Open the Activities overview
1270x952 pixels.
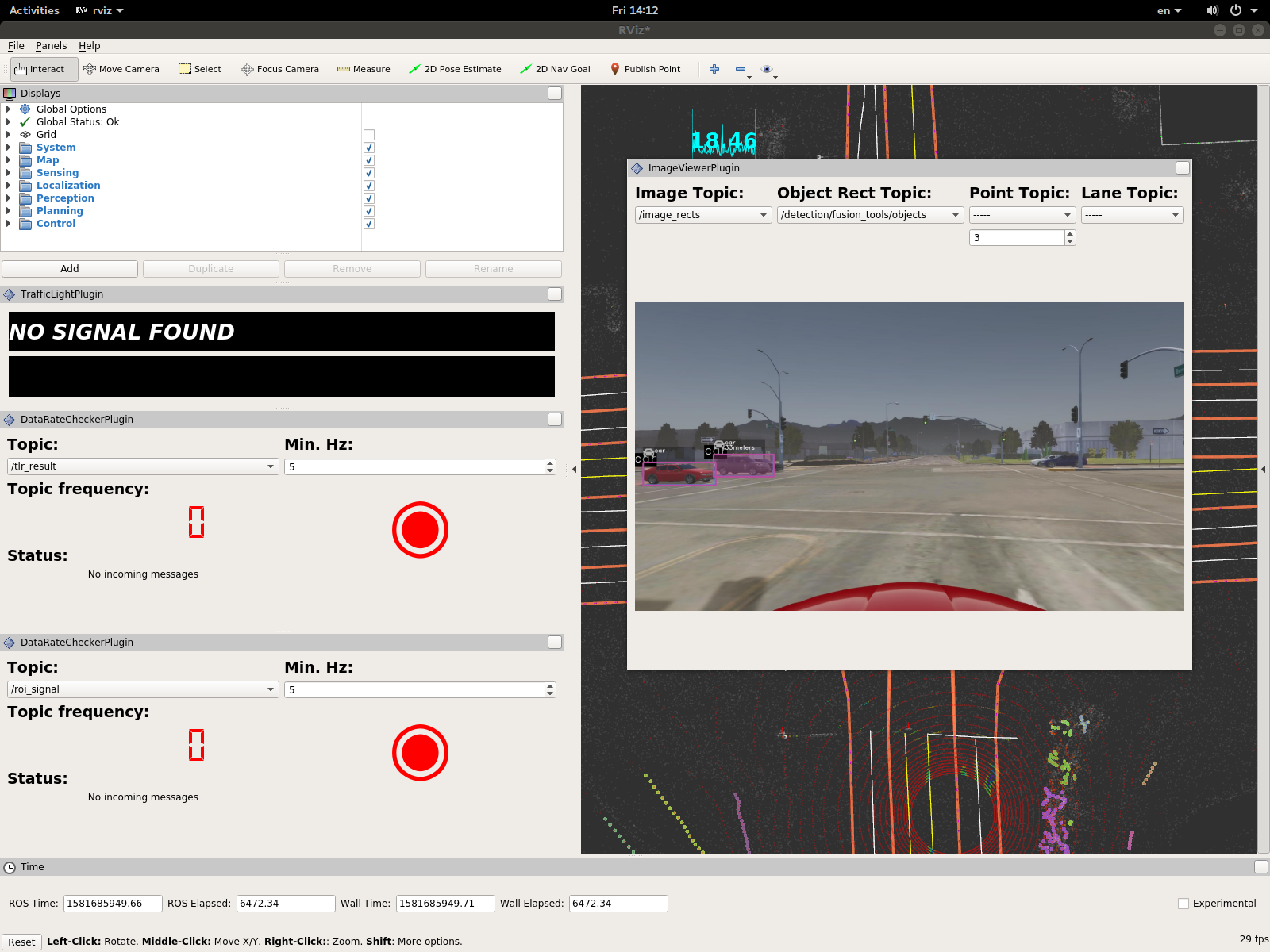34,10
